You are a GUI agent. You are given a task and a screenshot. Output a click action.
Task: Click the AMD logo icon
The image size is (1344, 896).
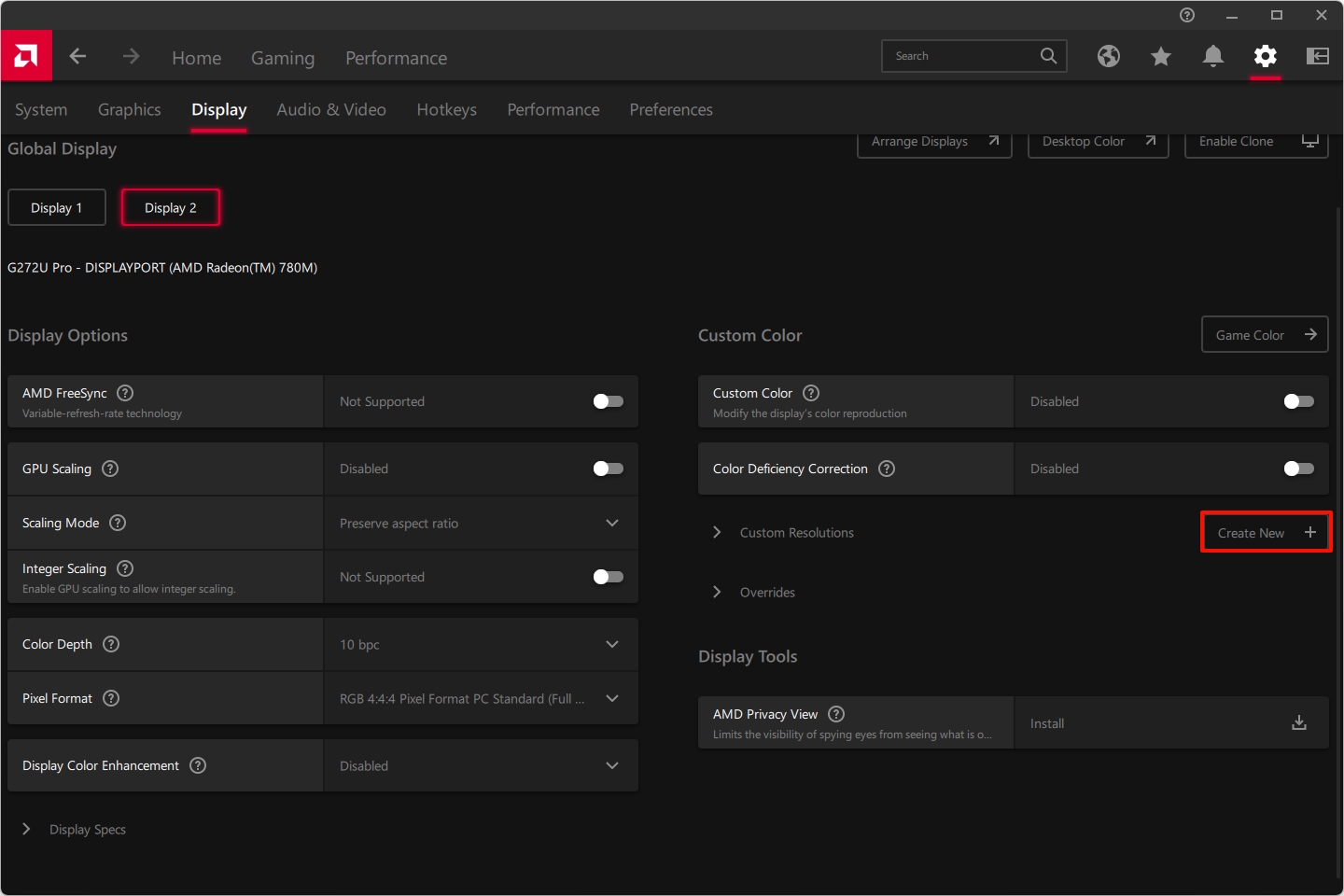[x=26, y=56]
